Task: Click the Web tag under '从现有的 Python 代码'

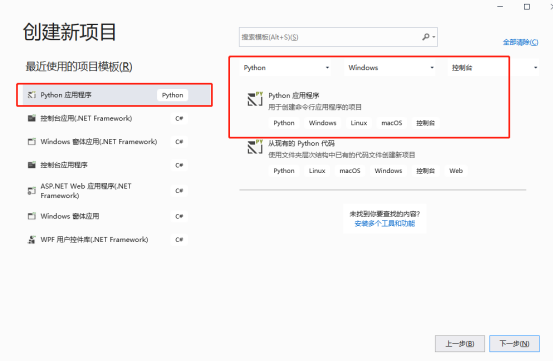Action: coord(456,171)
